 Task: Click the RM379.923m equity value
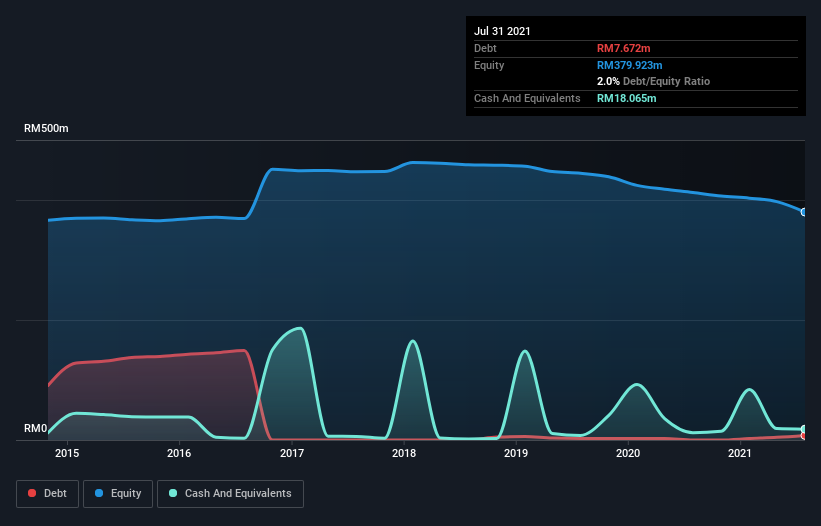(x=629, y=65)
